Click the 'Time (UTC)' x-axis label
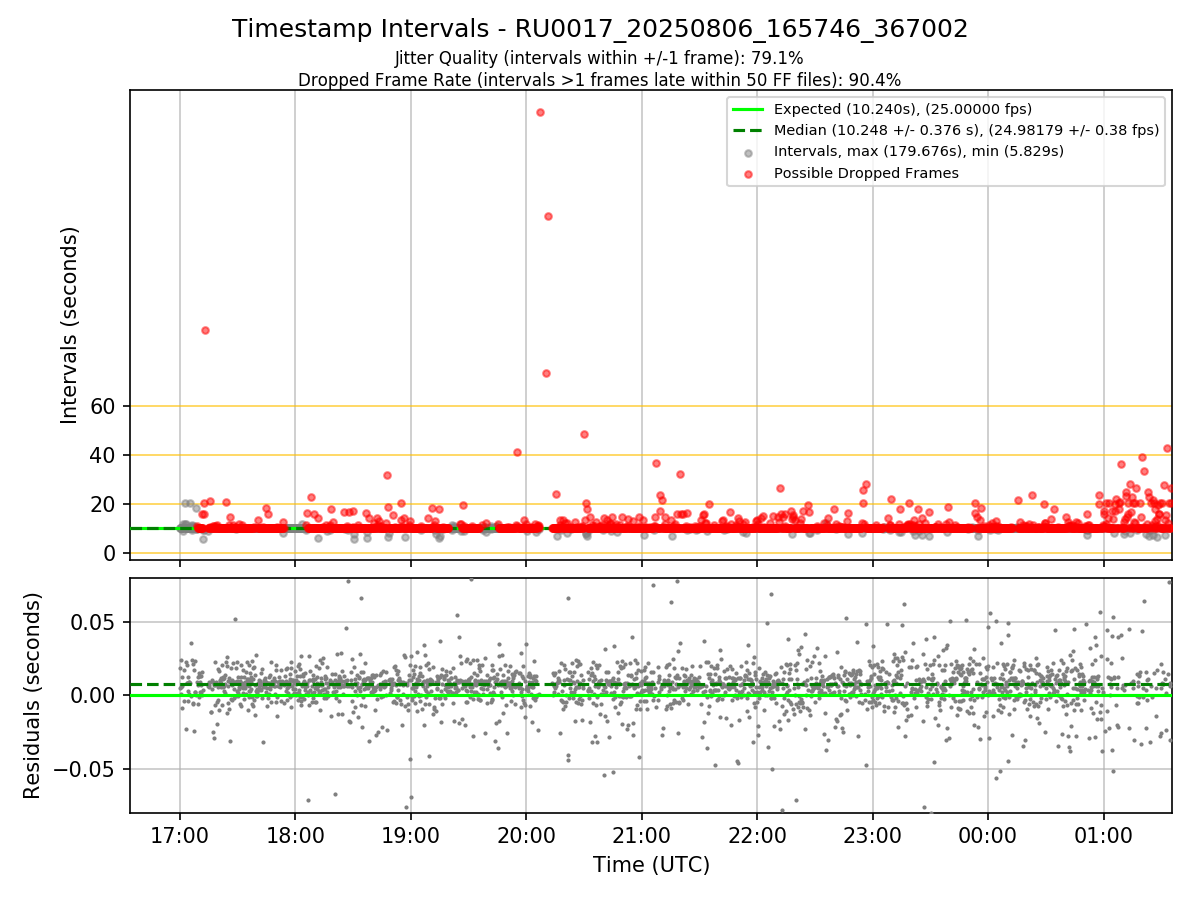 coord(651,865)
